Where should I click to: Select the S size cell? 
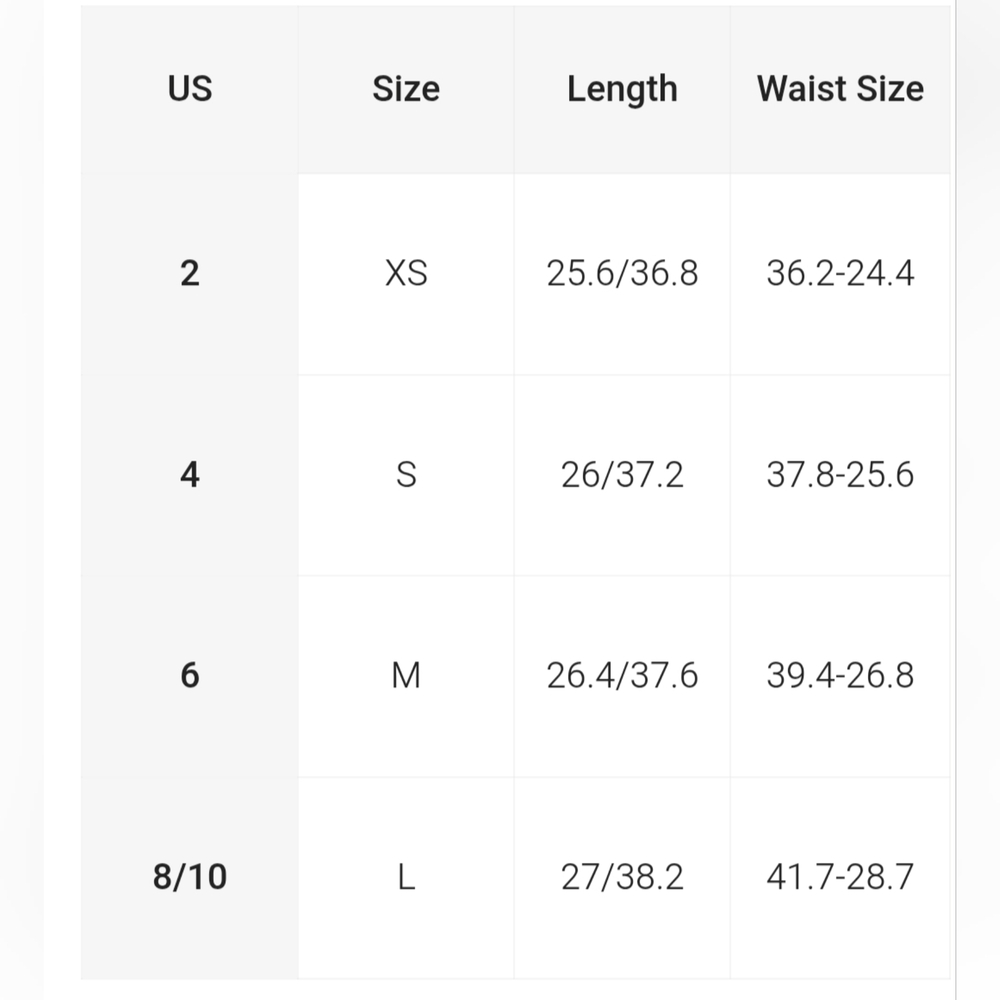(406, 474)
